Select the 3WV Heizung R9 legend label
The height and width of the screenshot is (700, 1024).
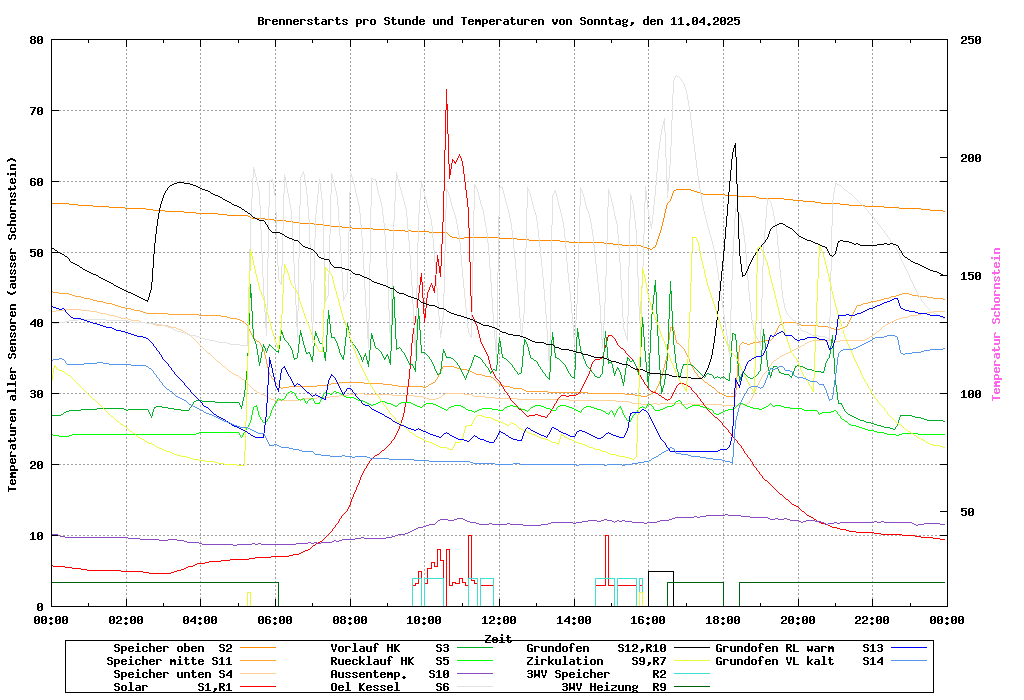coord(614,687)
